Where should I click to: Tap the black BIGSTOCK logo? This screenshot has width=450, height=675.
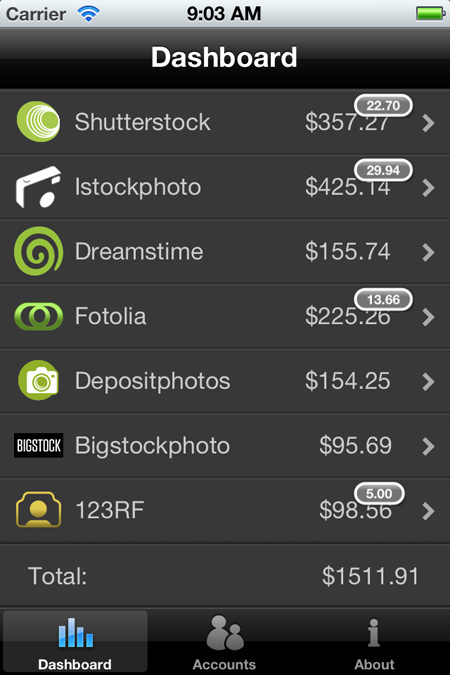pyautogui.click(x=38, y=445)
